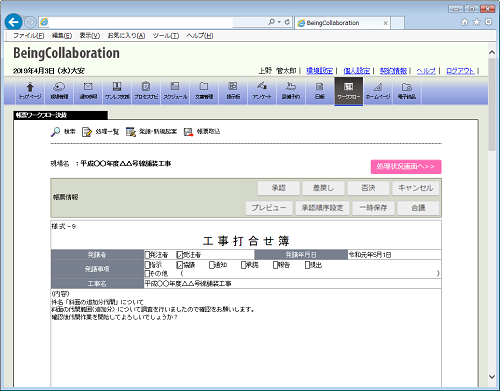This screenshot has width=500, height=391.
Task: Click the 承認順序設定 button
Action: [322, 208]
